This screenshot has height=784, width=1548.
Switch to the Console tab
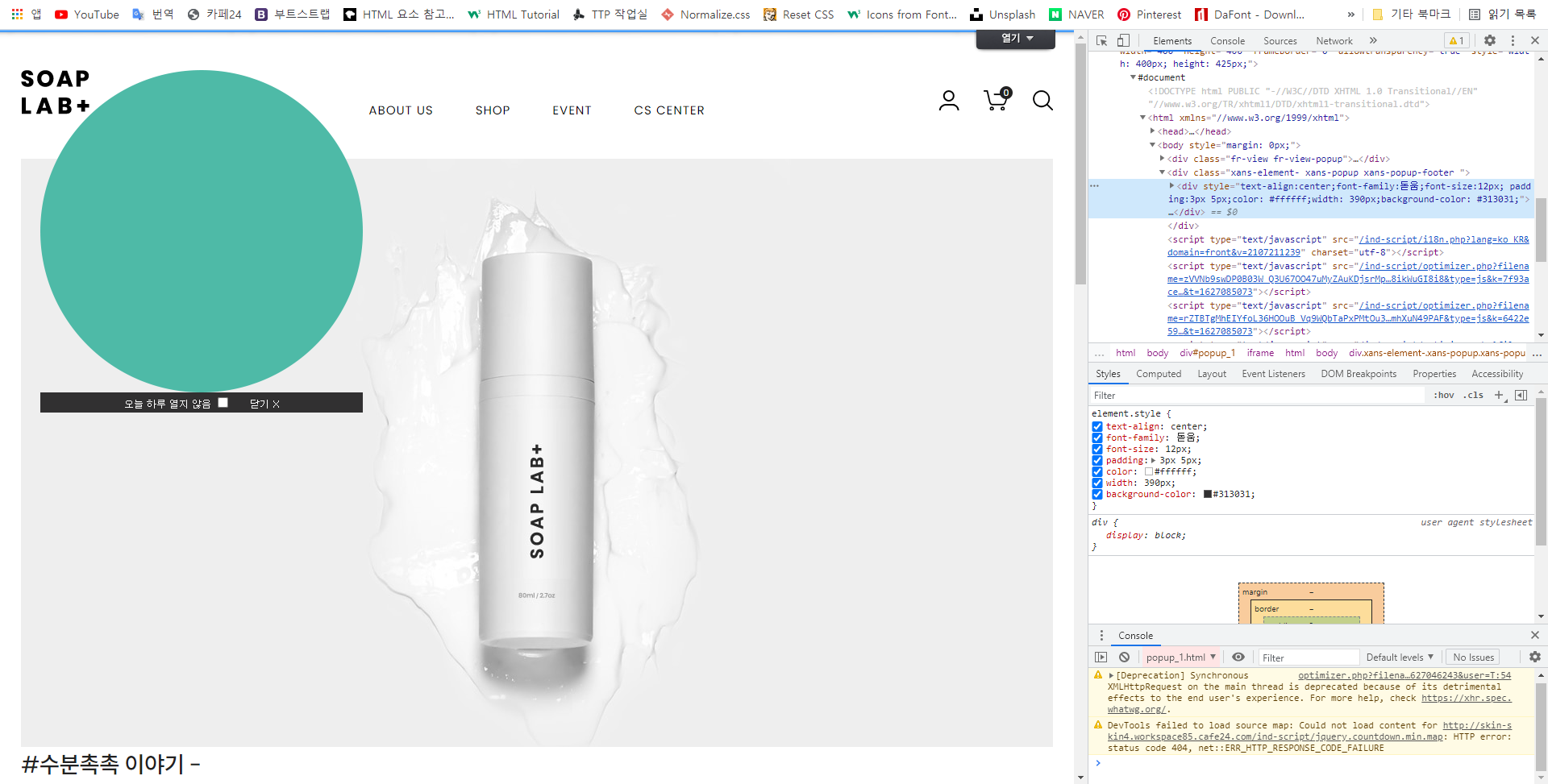(x=1227, y=41)
